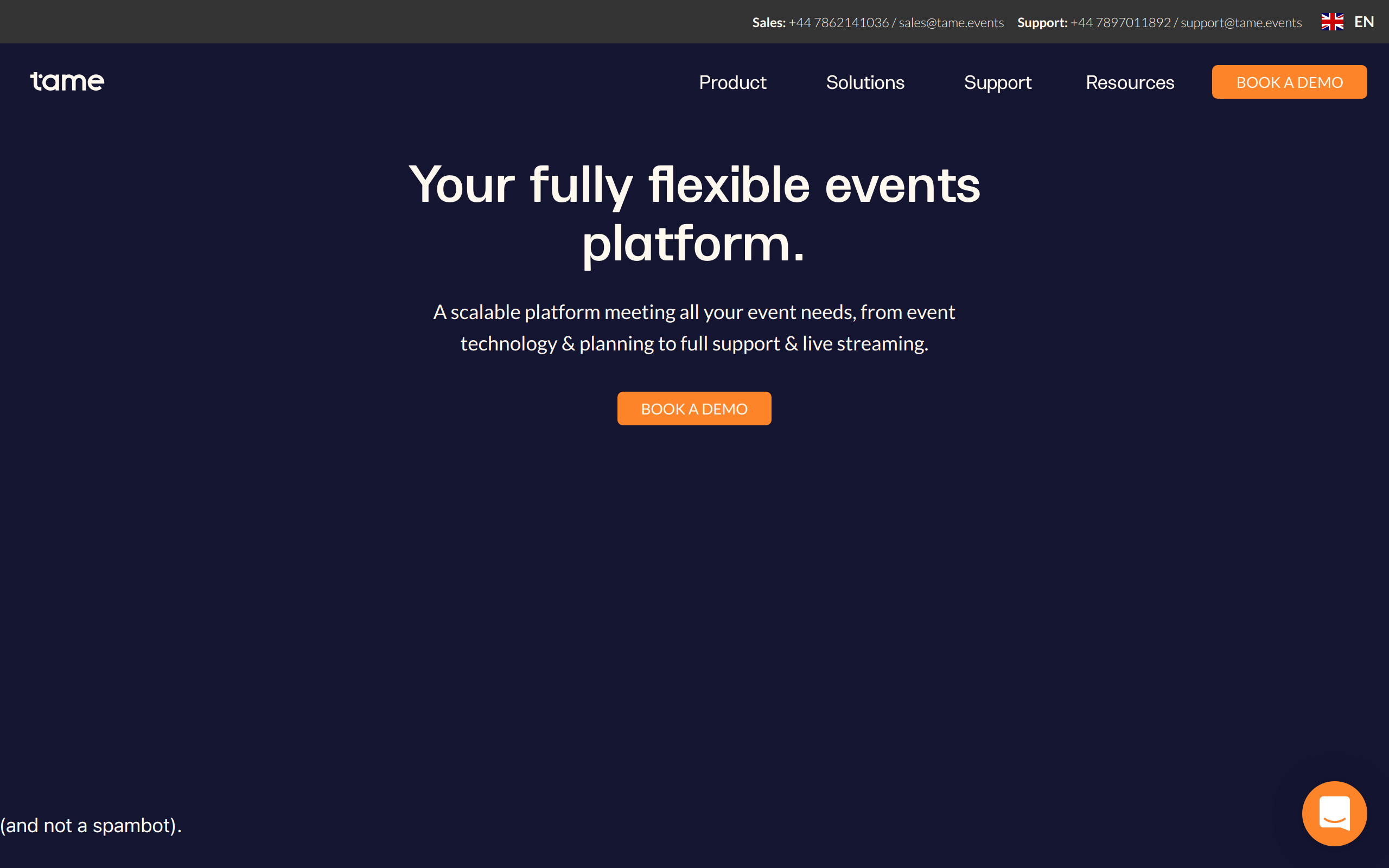Call support number +44 7897011892

click(x=1120, y=22)
